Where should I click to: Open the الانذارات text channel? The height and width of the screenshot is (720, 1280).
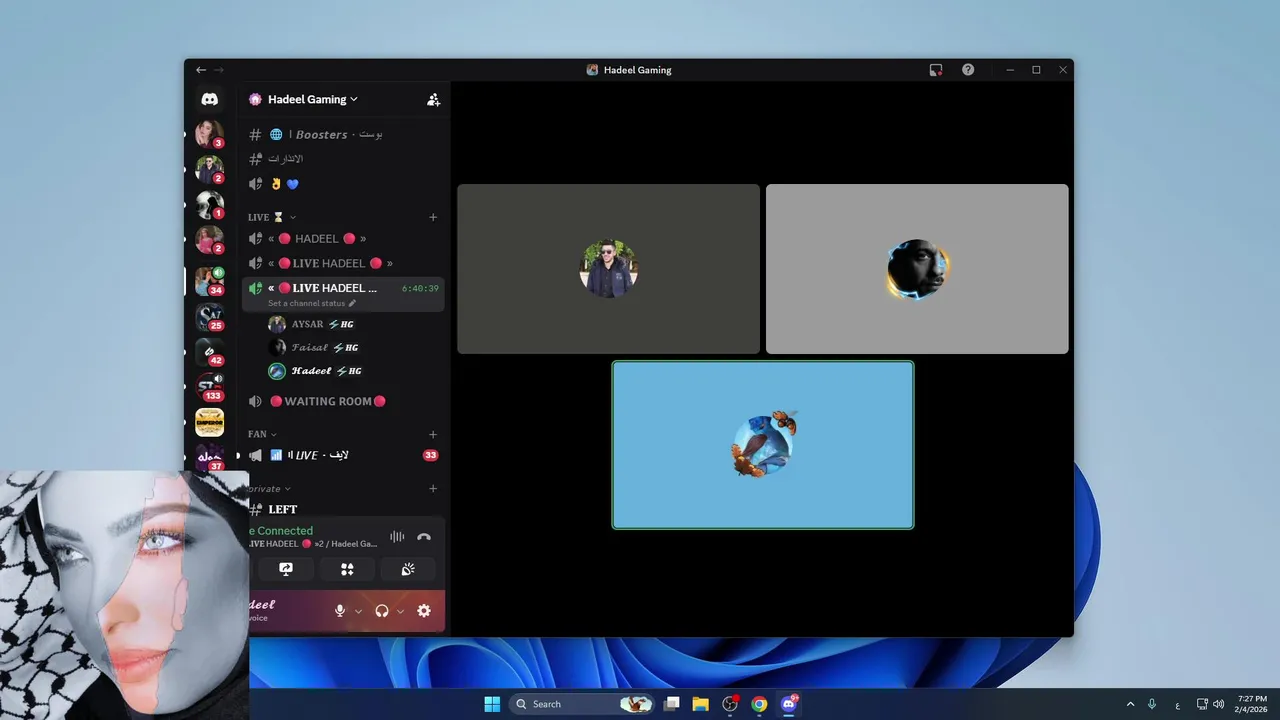tap(343, 159)
